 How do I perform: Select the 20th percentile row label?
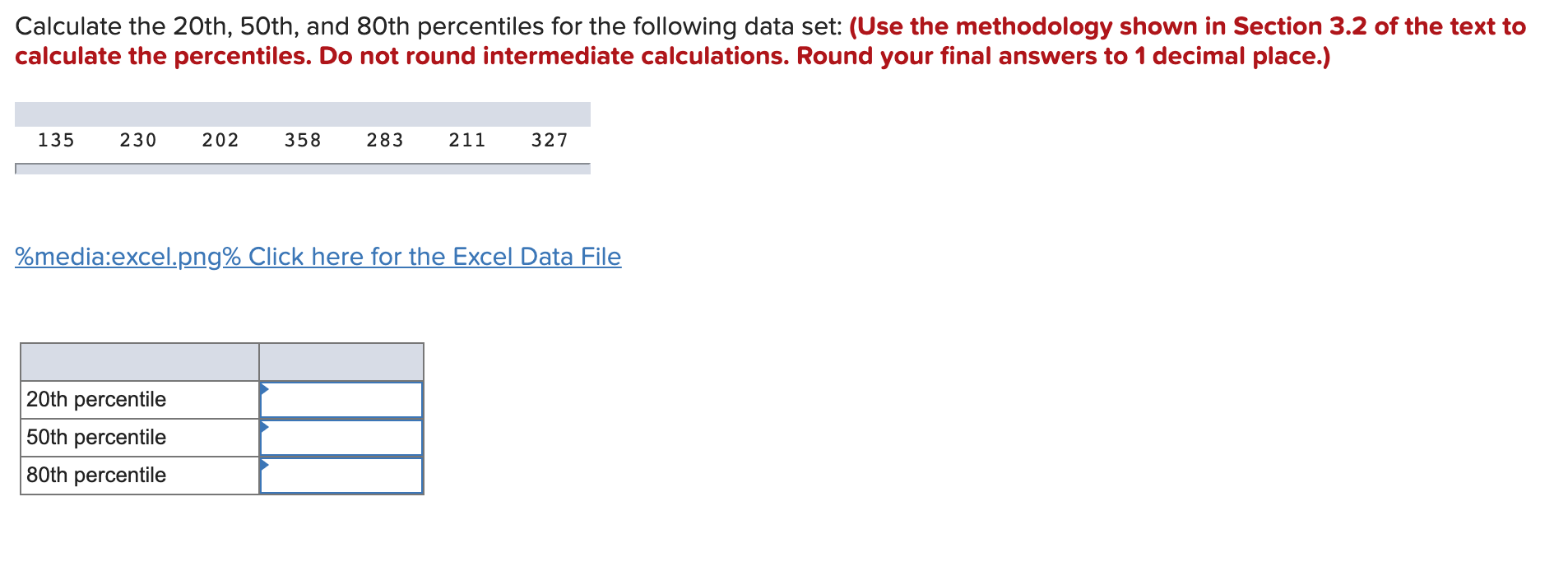[95, 399]
